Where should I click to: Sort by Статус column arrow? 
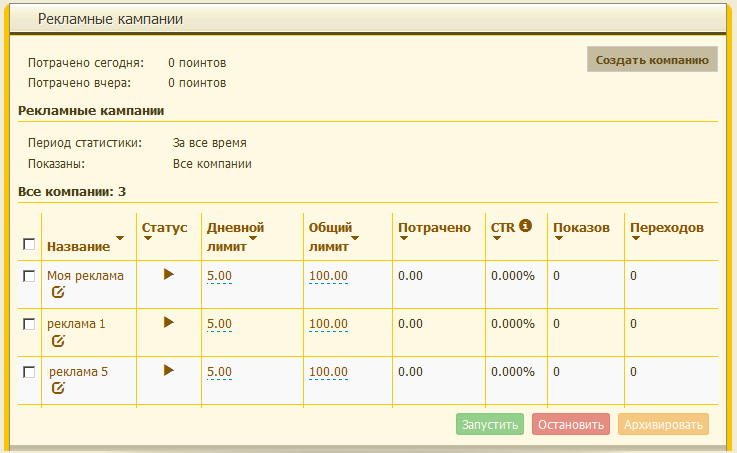click(x=148, y=238)
